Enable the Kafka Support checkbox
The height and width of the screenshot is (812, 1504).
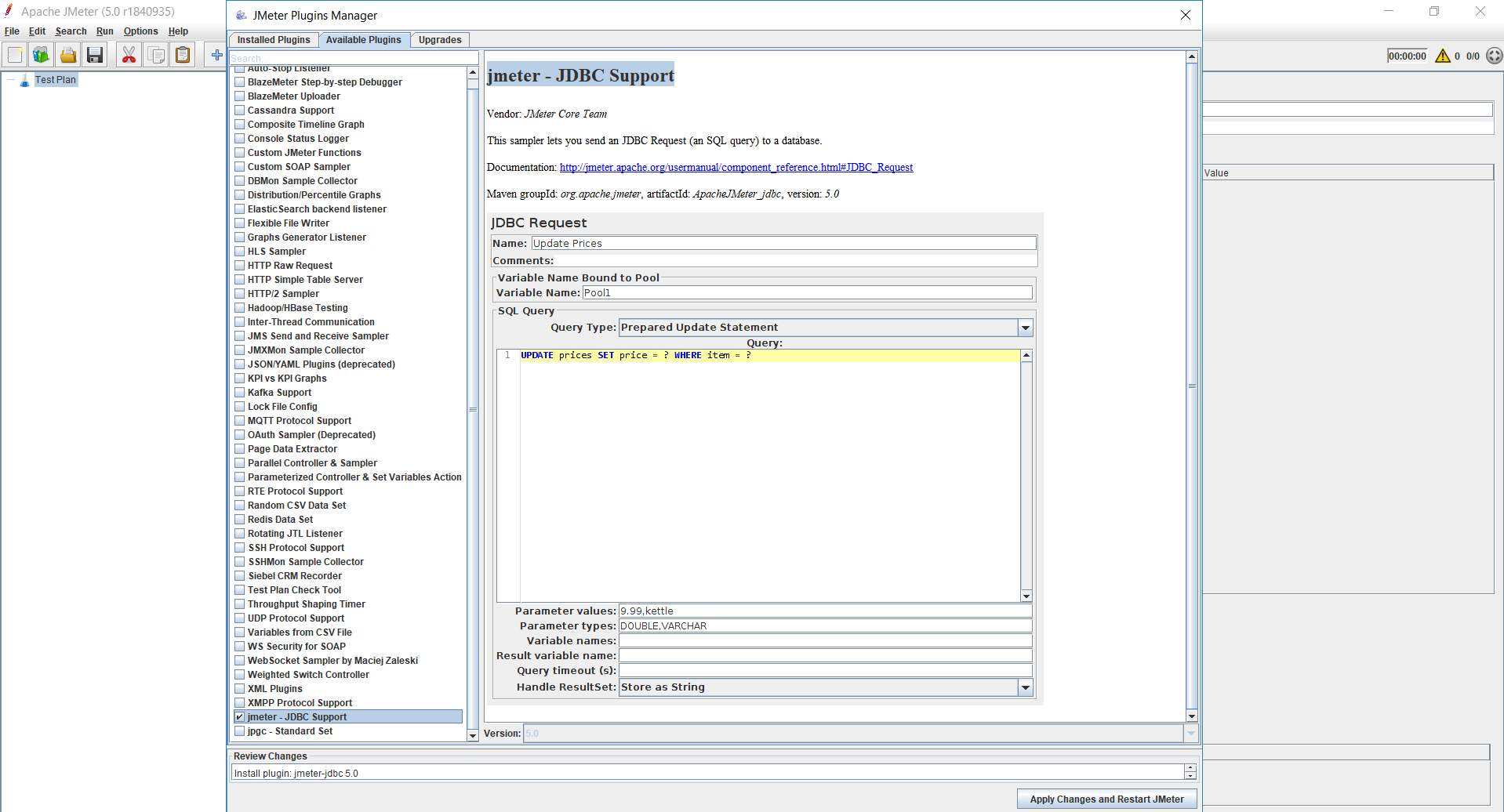click(x=240, y=393)
